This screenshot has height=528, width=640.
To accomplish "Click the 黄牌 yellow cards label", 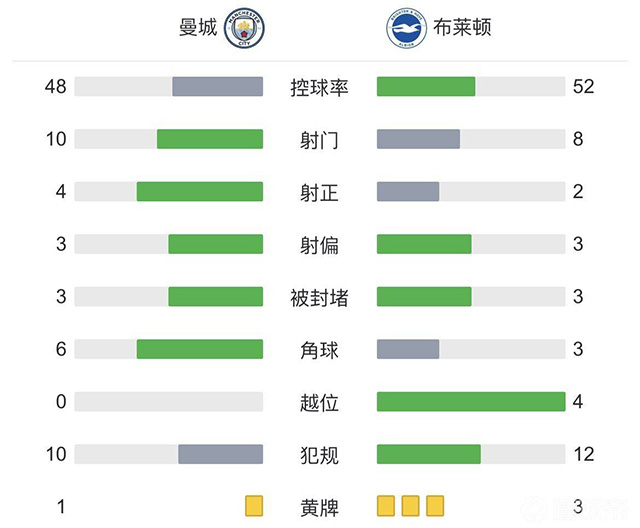I will point(319,507).
